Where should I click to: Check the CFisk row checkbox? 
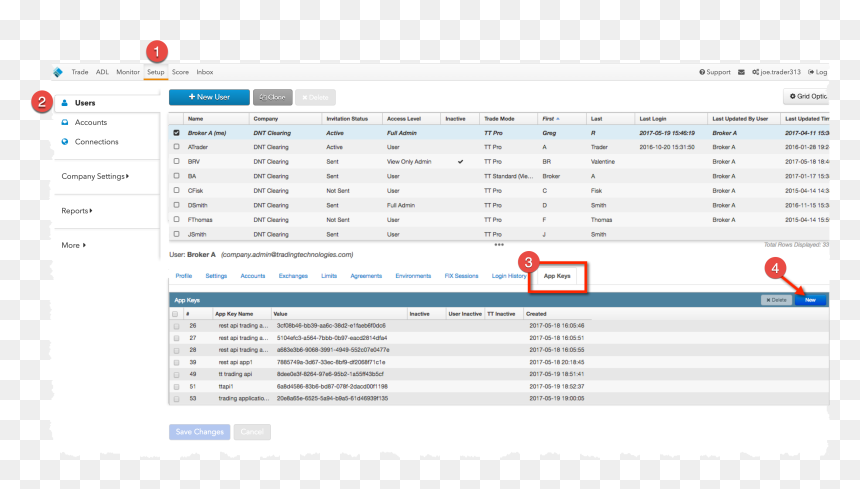point(176,190)
